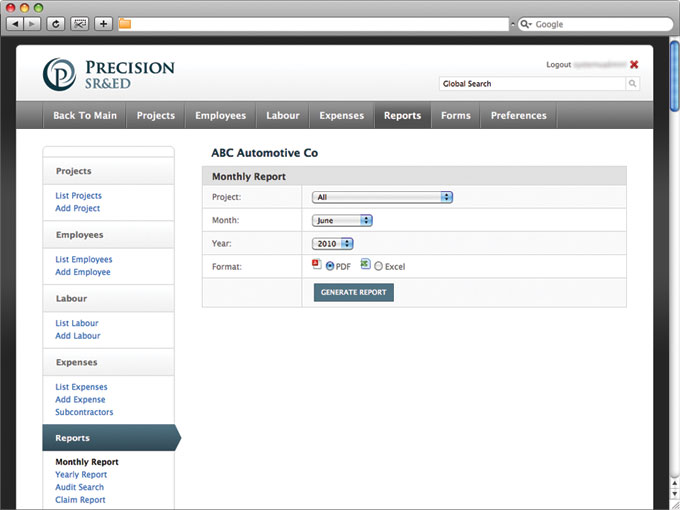680x510 pixels.
Task: Click the Projects sidebar section header
Action: coord(108,171)
